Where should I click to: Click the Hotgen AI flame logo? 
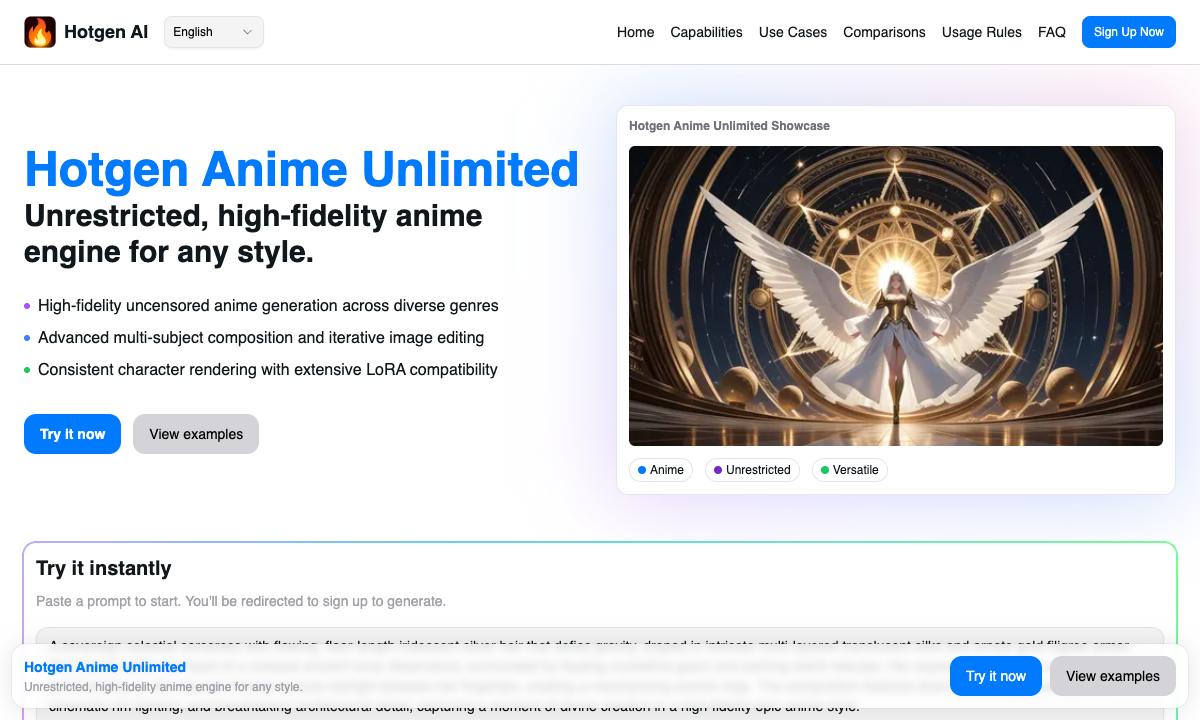[x=40, y=31]
